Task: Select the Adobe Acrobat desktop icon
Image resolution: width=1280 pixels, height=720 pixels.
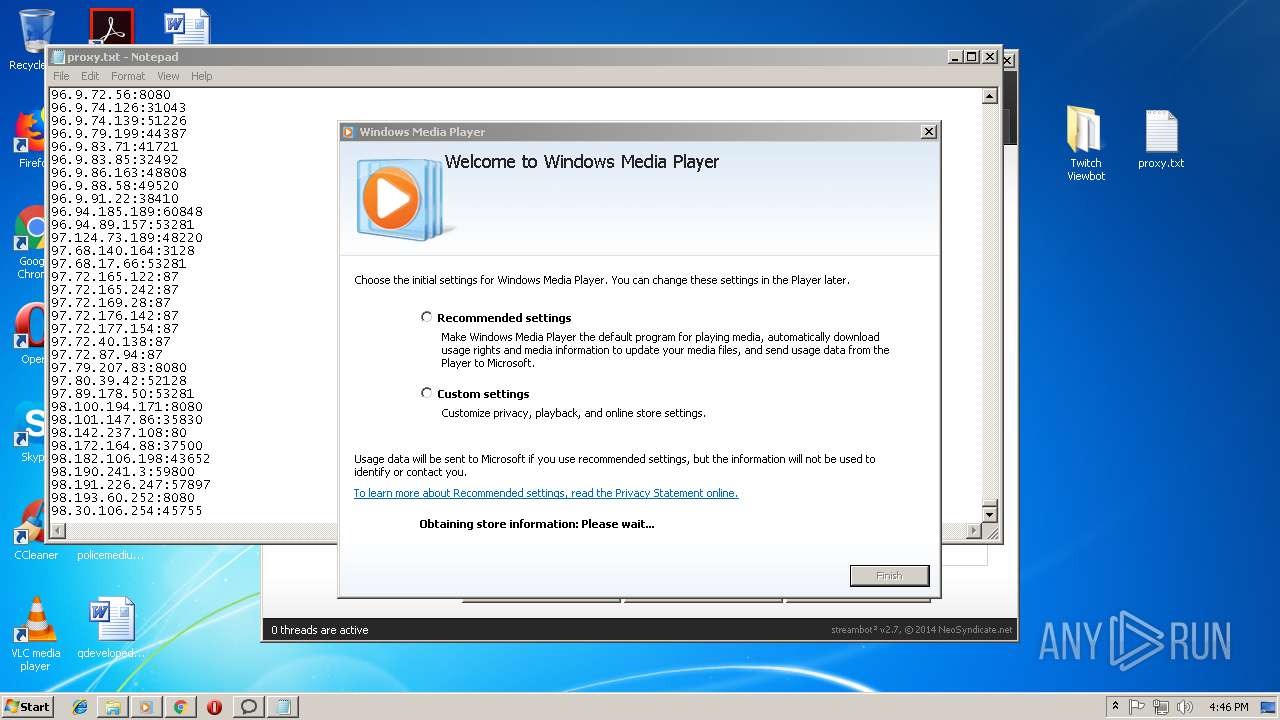Action: [x=111, y=26]
